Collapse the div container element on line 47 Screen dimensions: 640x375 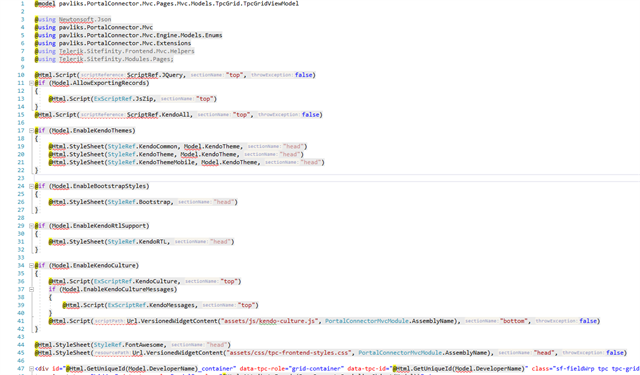(31, 368)
